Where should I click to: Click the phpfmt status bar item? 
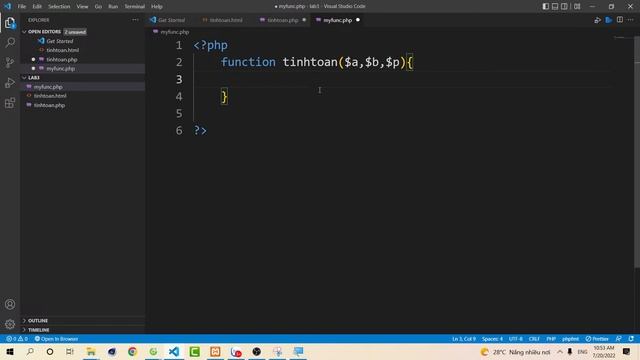tap(570, 339)
